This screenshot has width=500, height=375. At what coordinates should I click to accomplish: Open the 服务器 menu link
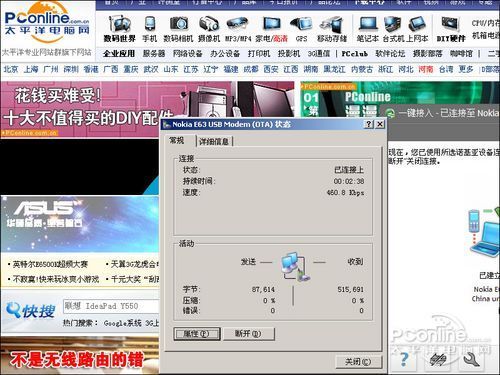154,53
